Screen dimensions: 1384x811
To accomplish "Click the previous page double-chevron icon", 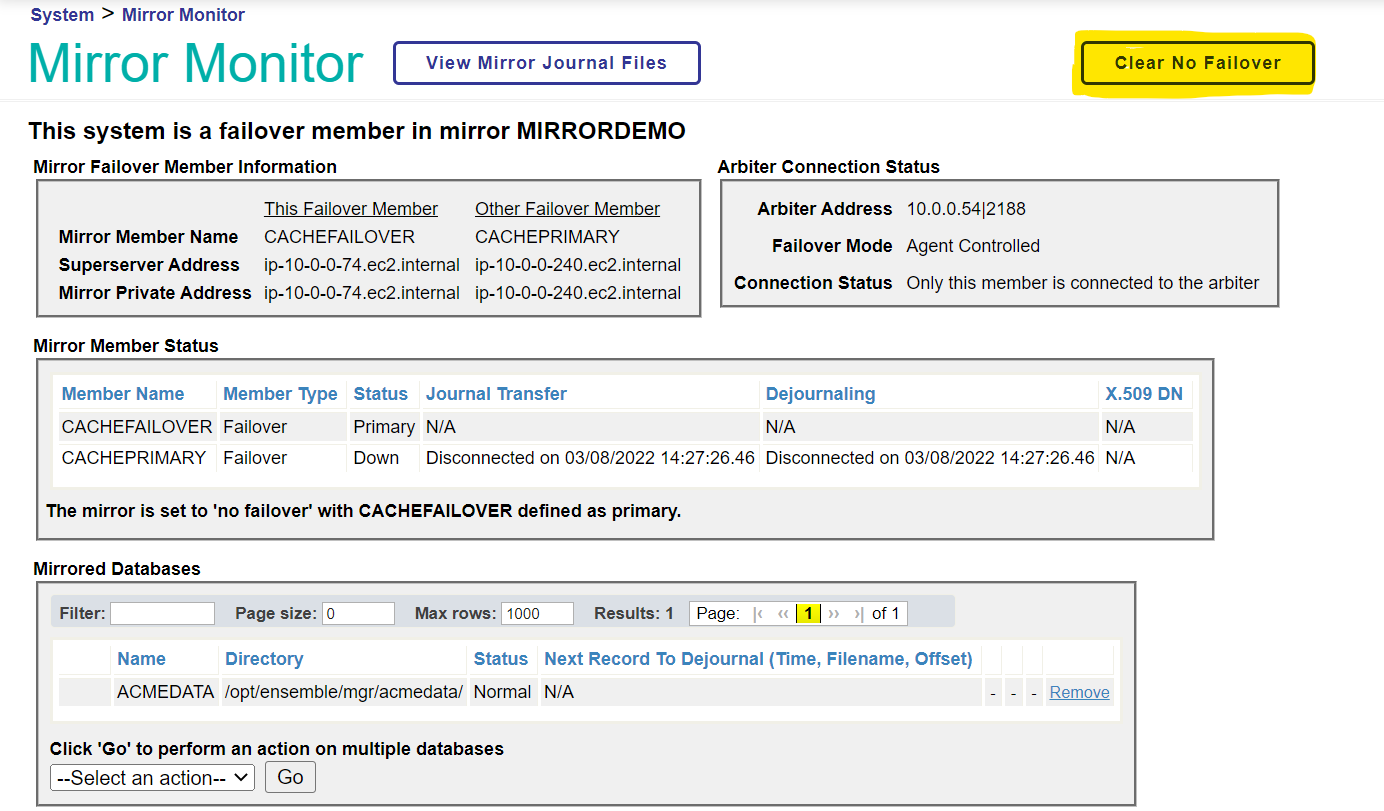I will point(783,613).
